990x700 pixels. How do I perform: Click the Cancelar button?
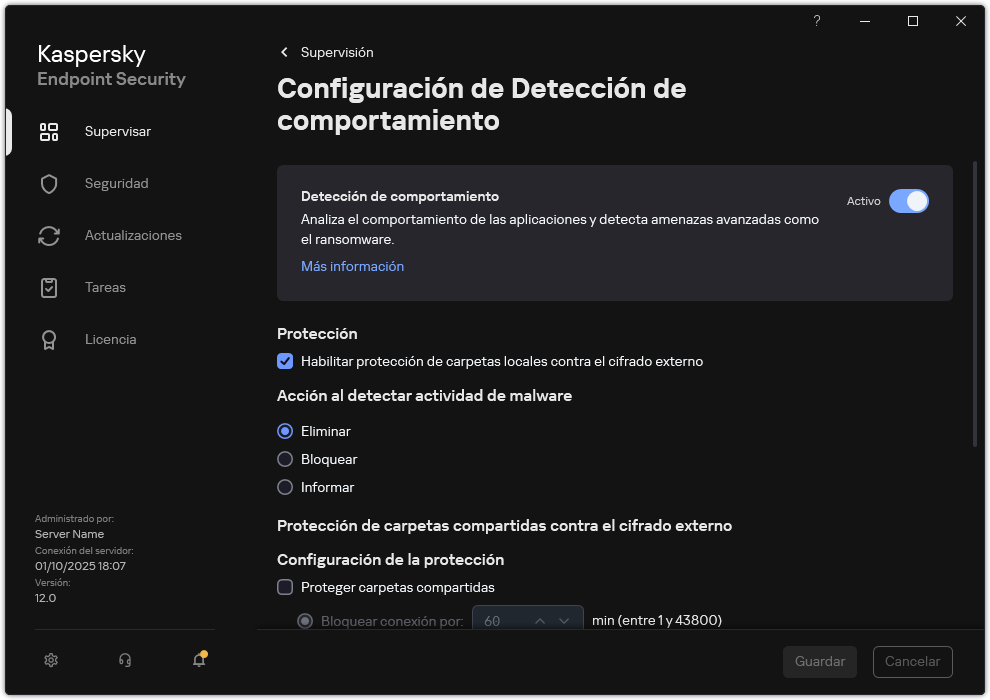(912, 661)
